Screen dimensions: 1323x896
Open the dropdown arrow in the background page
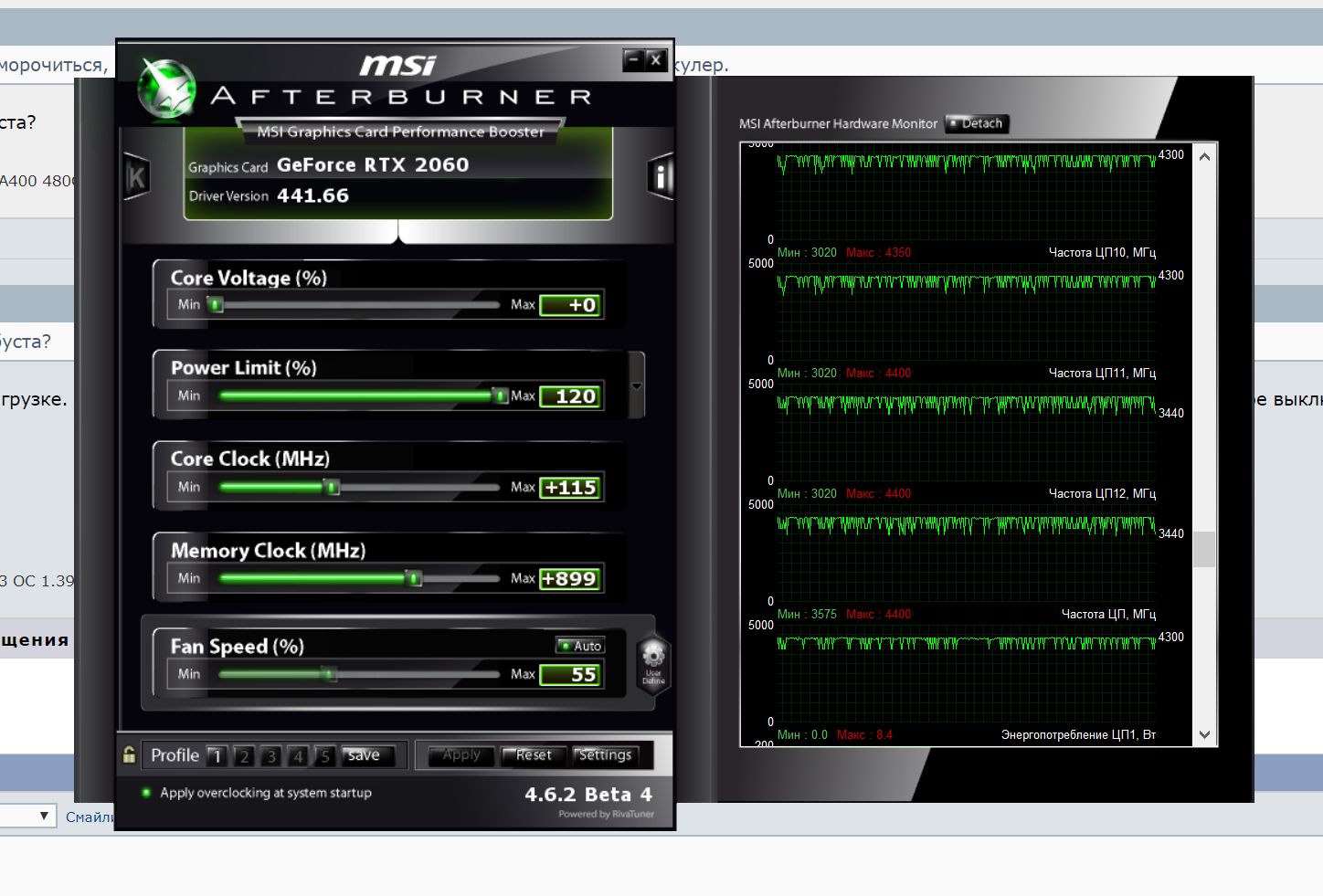point(44,816)
